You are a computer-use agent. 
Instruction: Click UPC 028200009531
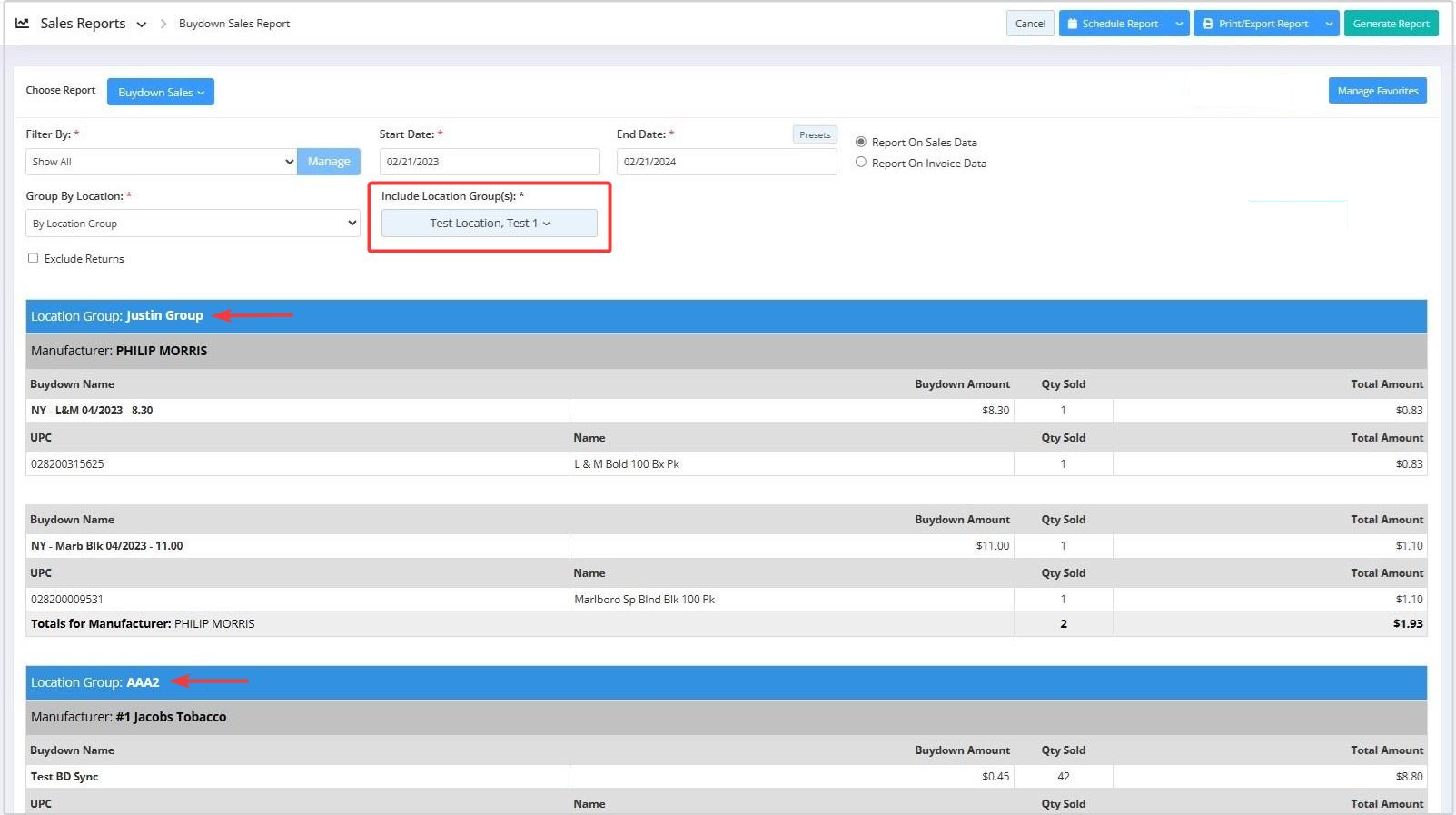pos(67,600)
